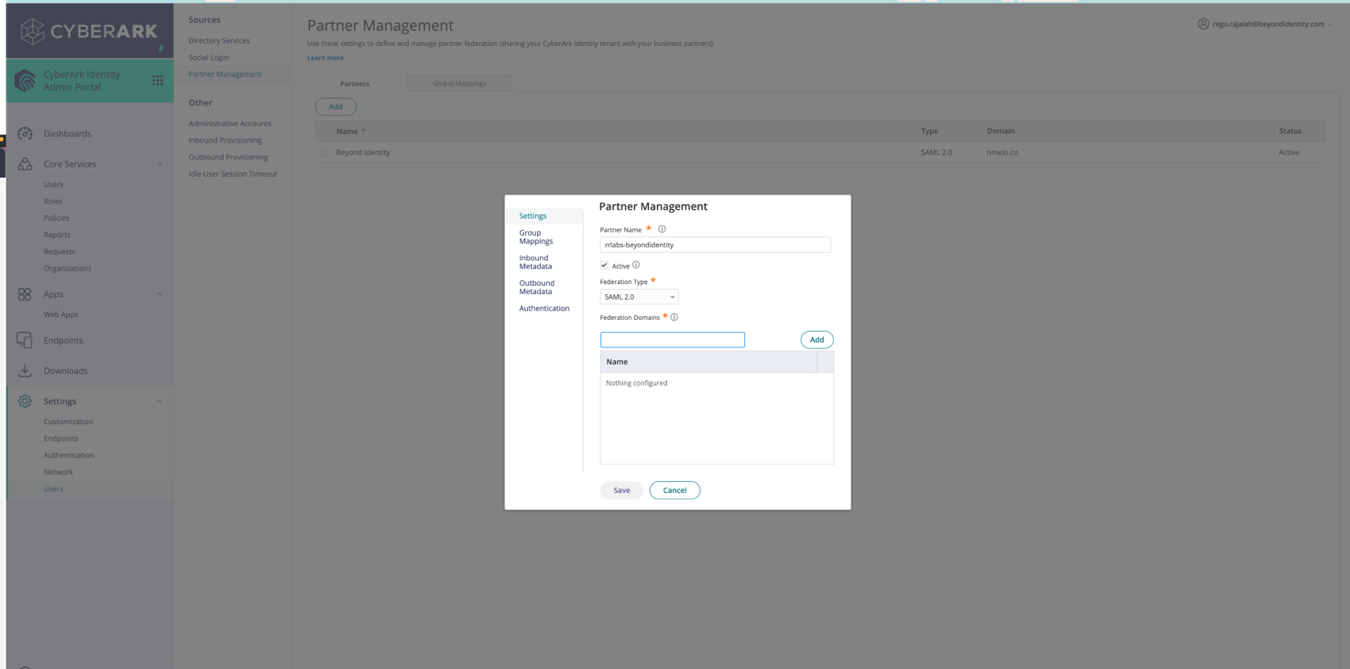Collapse the Core Services section chevron
The image size is (1350, 669).
(x=159, y=164)
